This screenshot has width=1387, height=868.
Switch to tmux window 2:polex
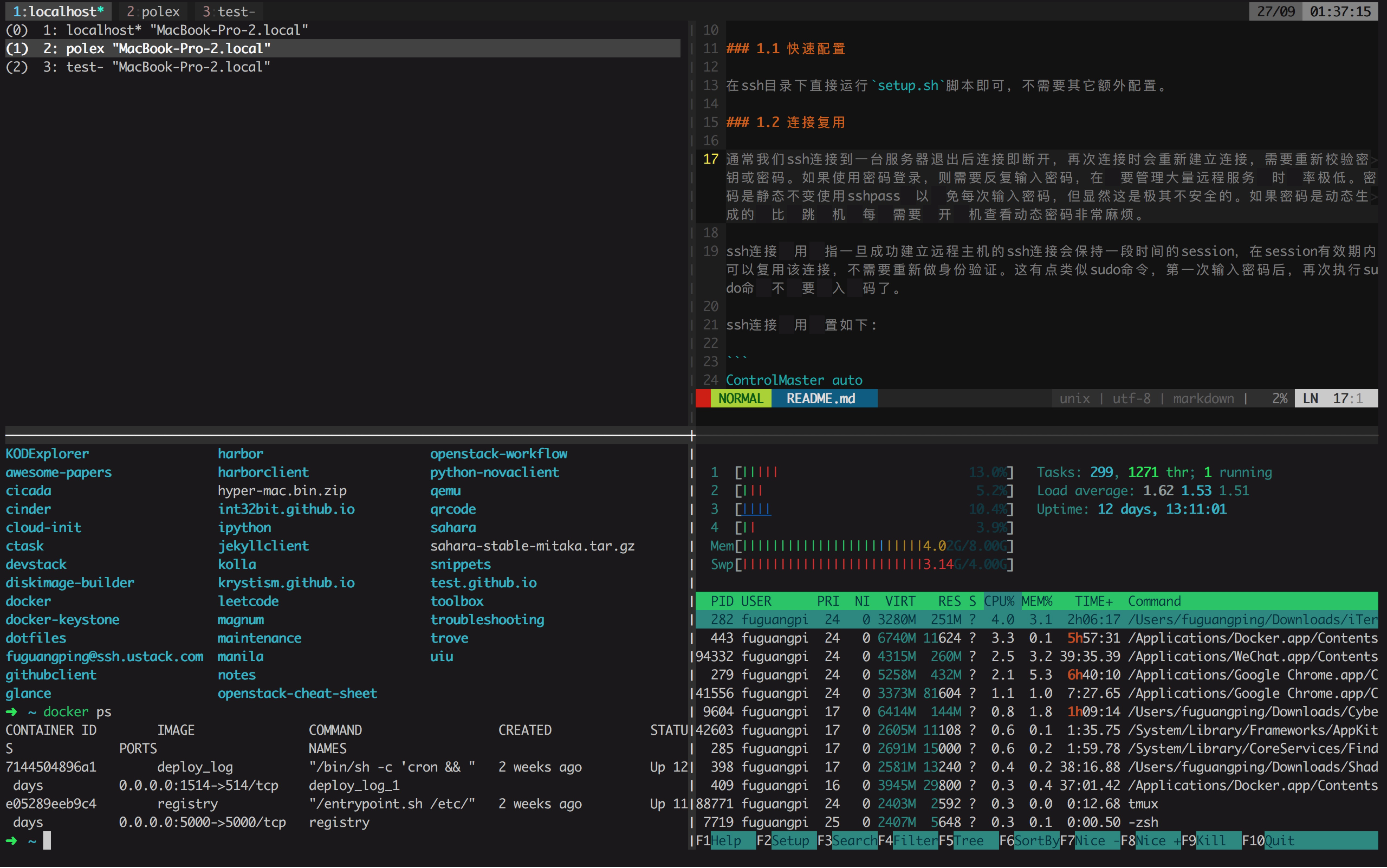[x=153, y=11]
